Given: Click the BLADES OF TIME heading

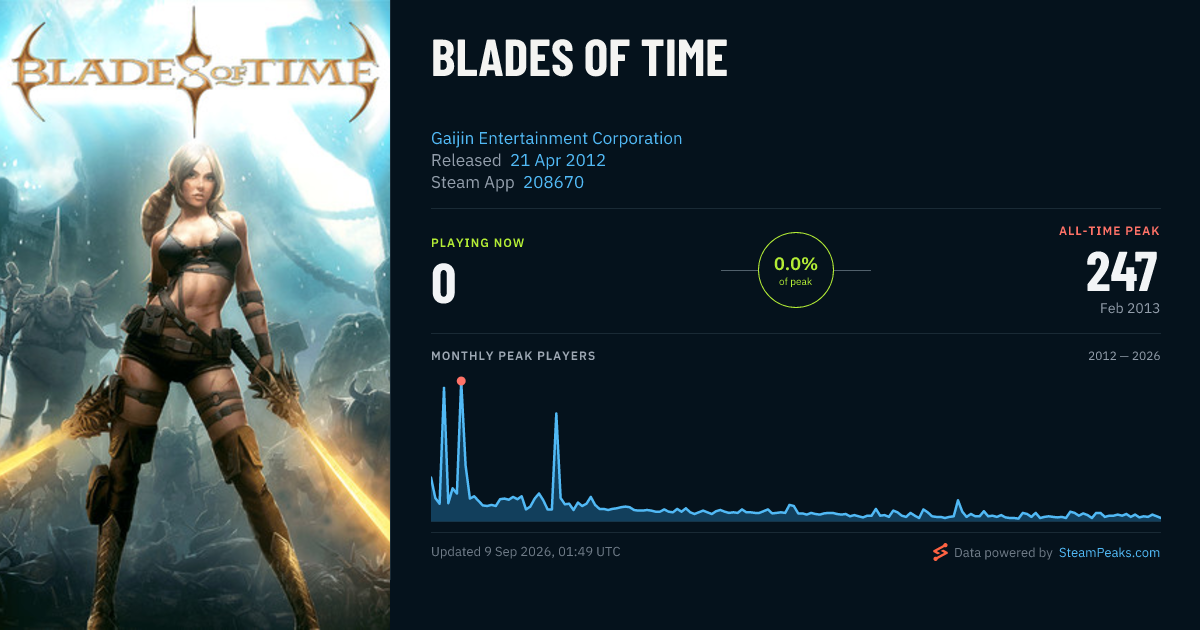Looking at the screenshot, I should [x=579, y=59].
